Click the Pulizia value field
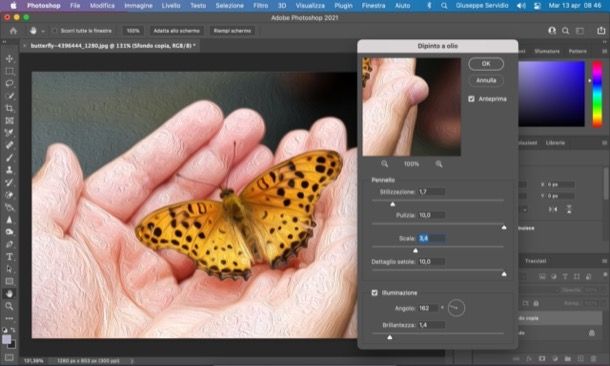610x366 pixels. [x=431, y=215]
